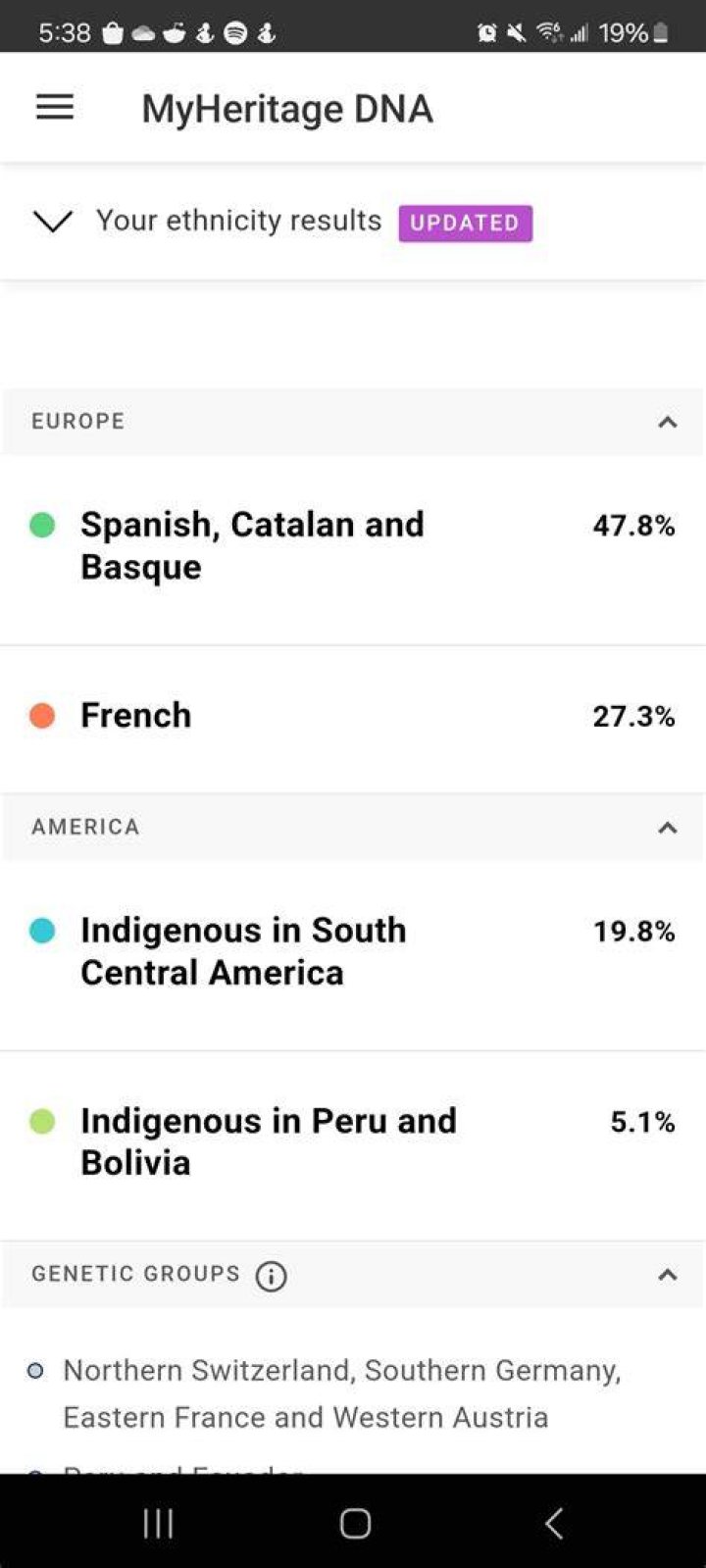706x1568 pixels.
Task: Collapse the Europe section
Action: tap(668, 422)
